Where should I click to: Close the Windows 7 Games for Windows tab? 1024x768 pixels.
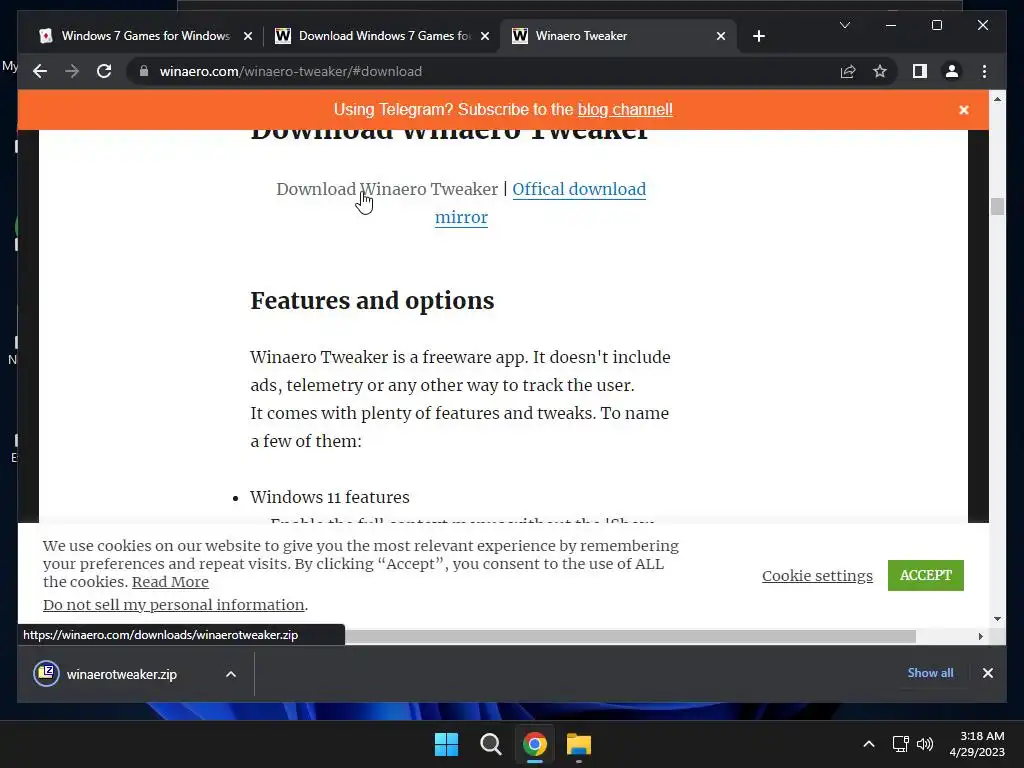point(248,36)
